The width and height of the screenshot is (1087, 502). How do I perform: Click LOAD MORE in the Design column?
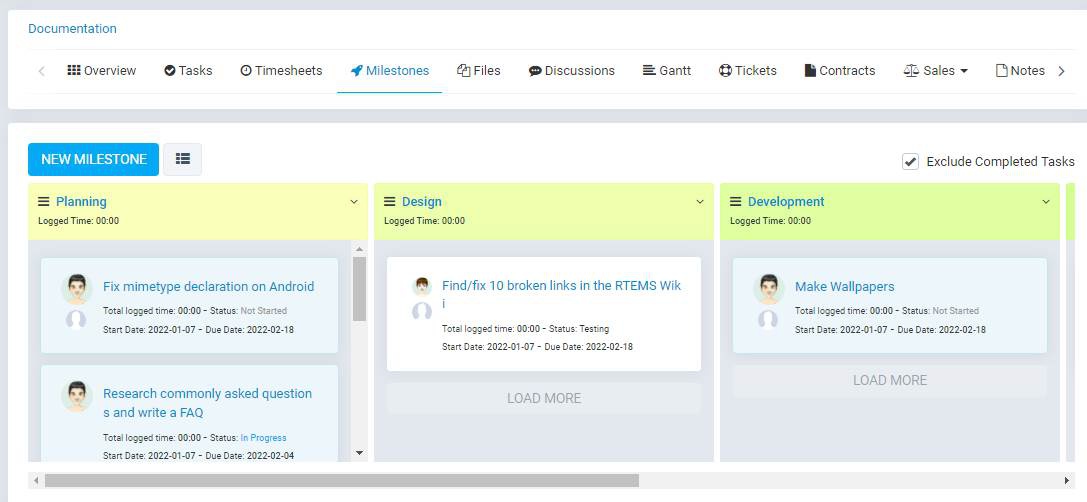pyautogui.click(x=543, y=398)
